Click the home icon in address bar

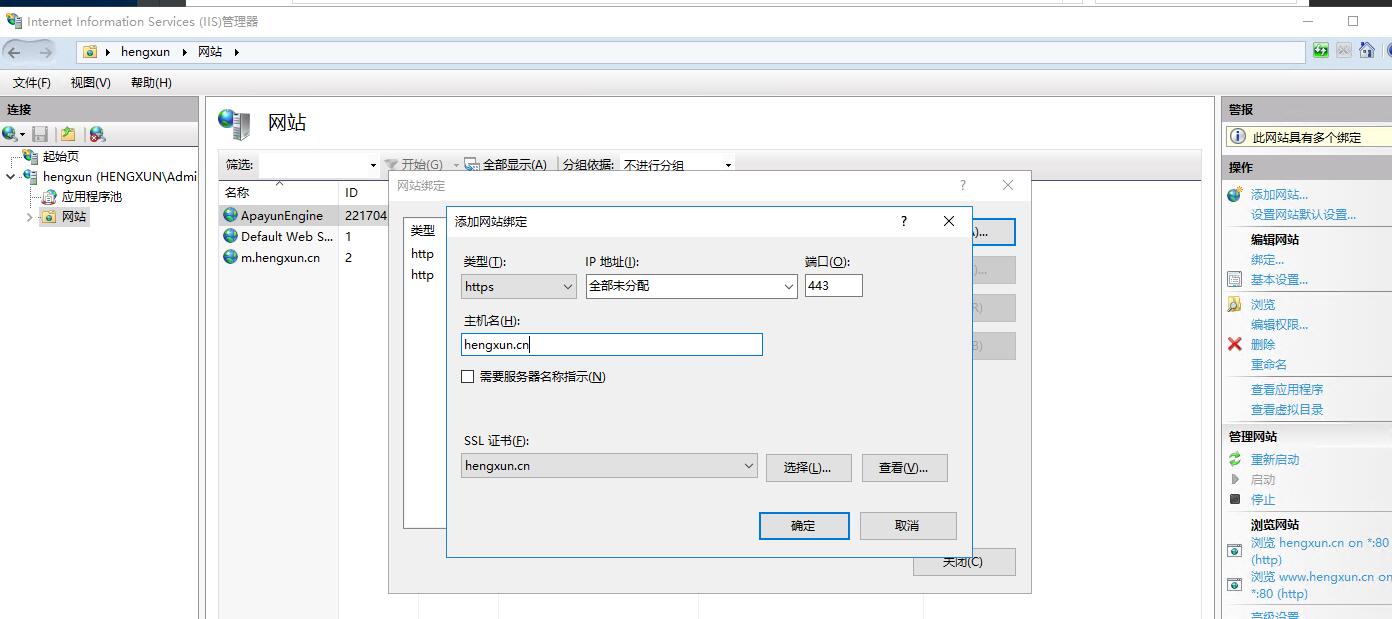click(1366, 51)
